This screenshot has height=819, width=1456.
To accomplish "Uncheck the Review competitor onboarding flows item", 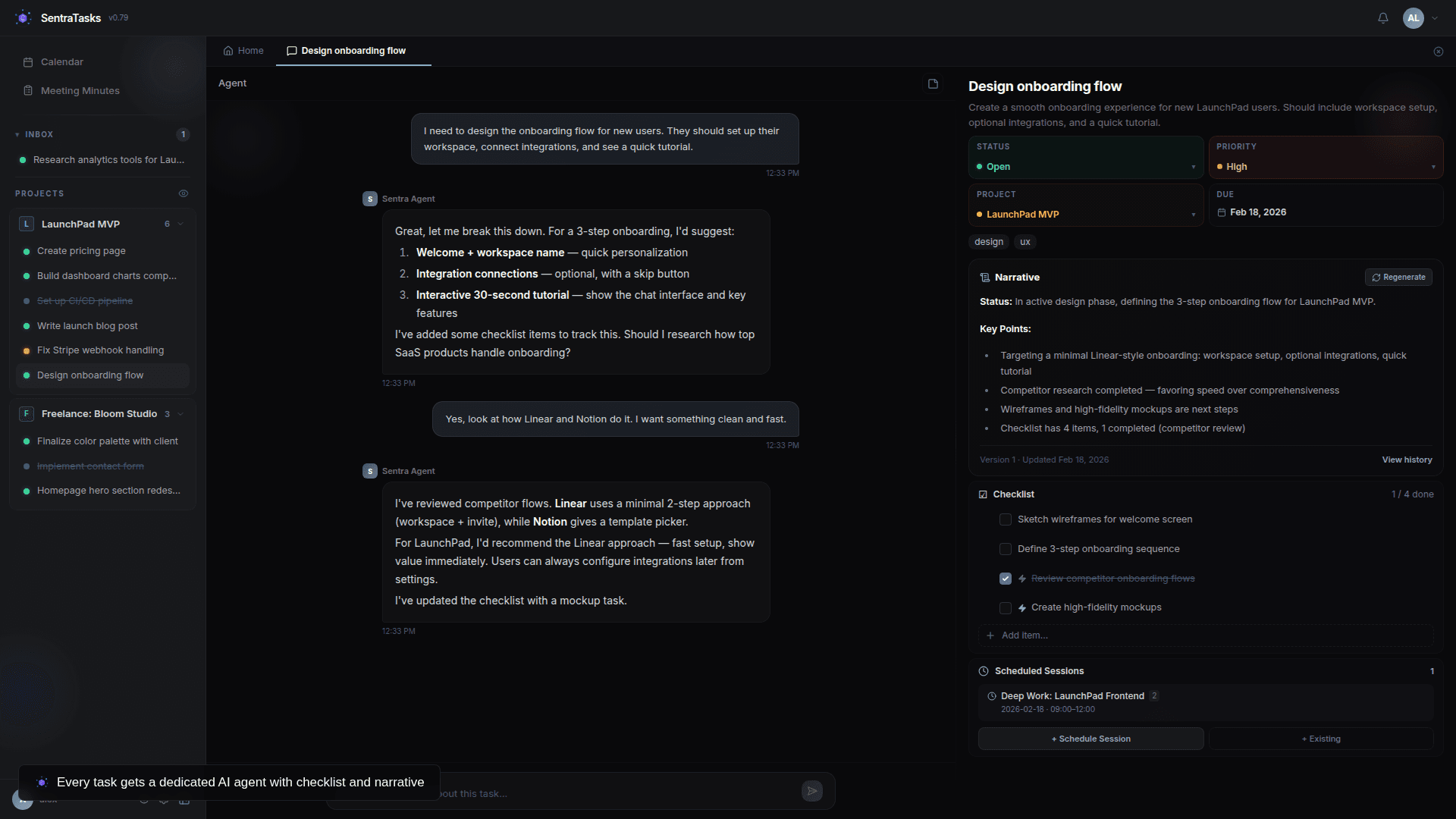I will (x=1005, y=578).
